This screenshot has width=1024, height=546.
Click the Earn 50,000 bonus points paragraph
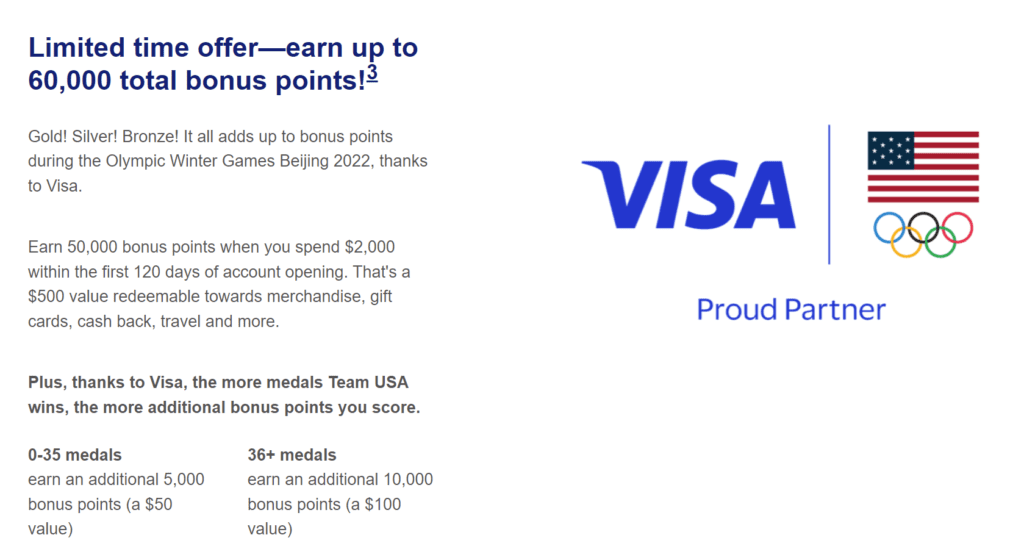click(x=219, y=284)
